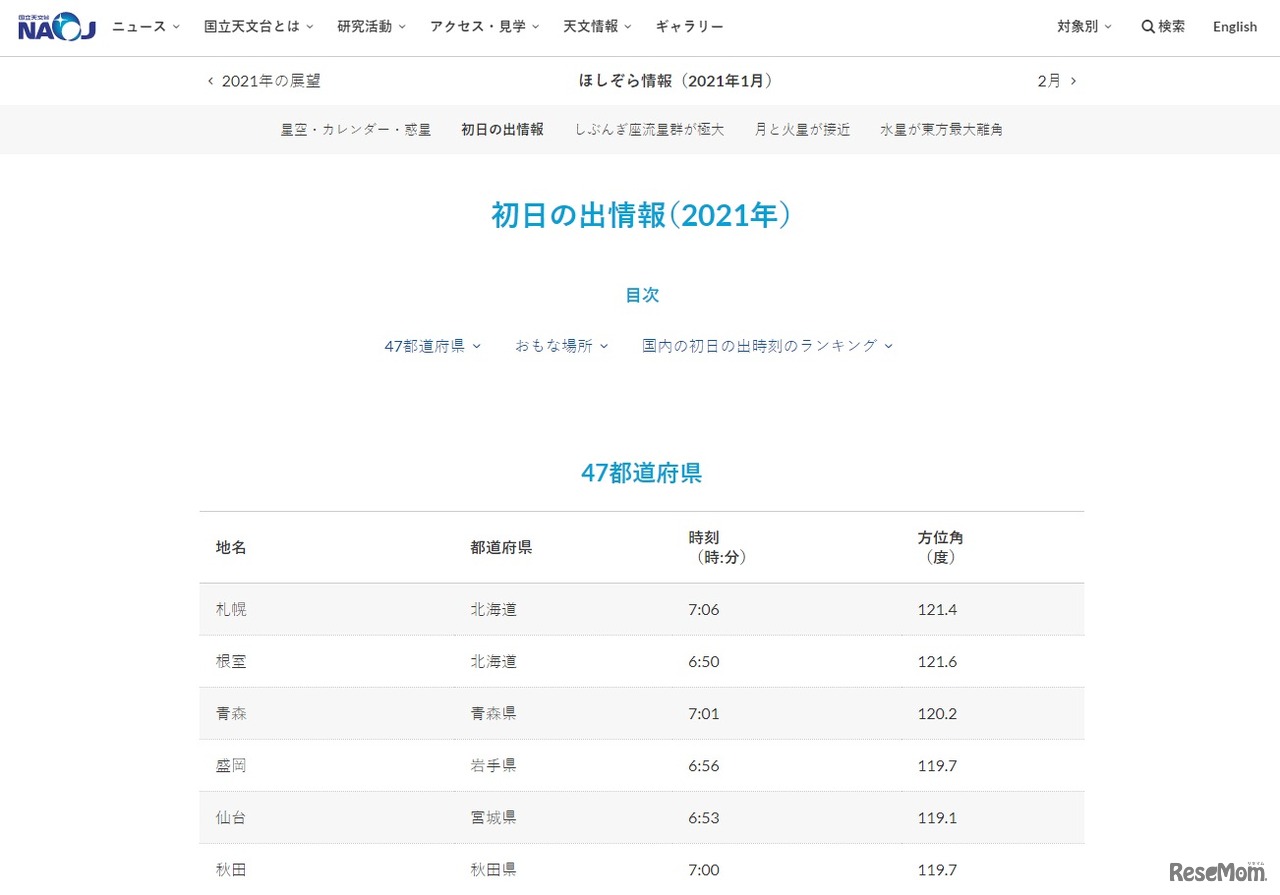This screenshot has height=895, width=1280.
Task: Click the 119.7 azimuth in the 盛岡 row
Action: click(x=938, y=766)
